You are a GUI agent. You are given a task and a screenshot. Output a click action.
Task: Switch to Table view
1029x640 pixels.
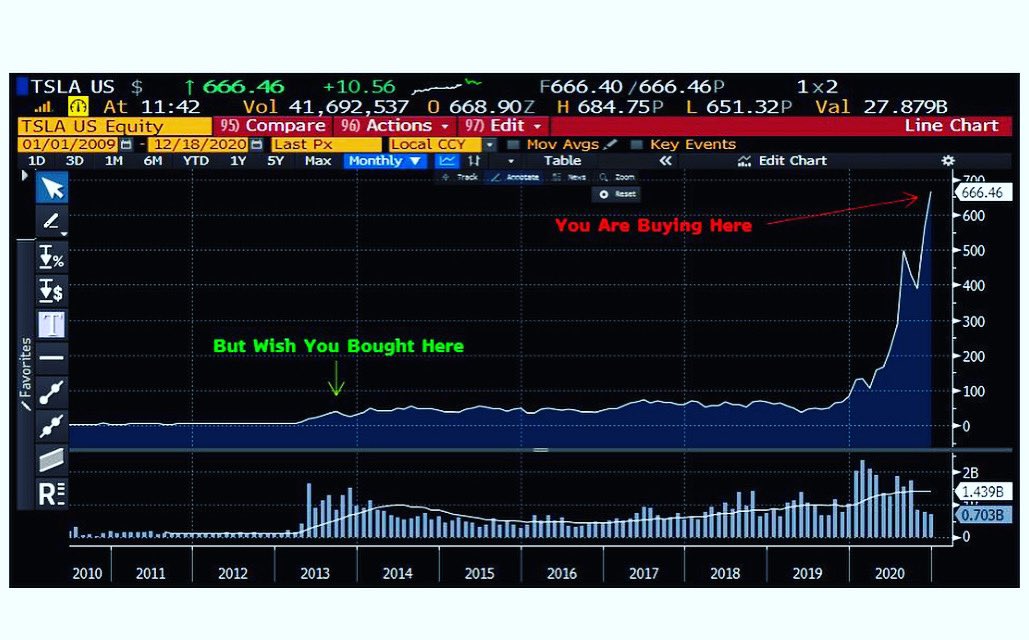tap(562, 161)
